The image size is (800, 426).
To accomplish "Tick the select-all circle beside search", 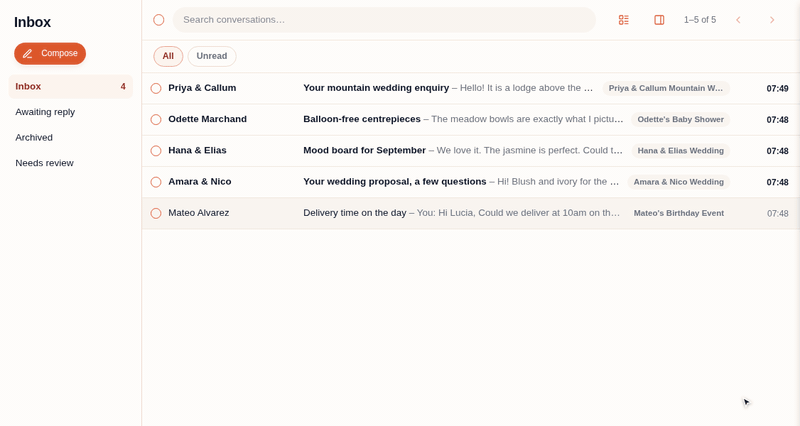I will coord(159,20).
